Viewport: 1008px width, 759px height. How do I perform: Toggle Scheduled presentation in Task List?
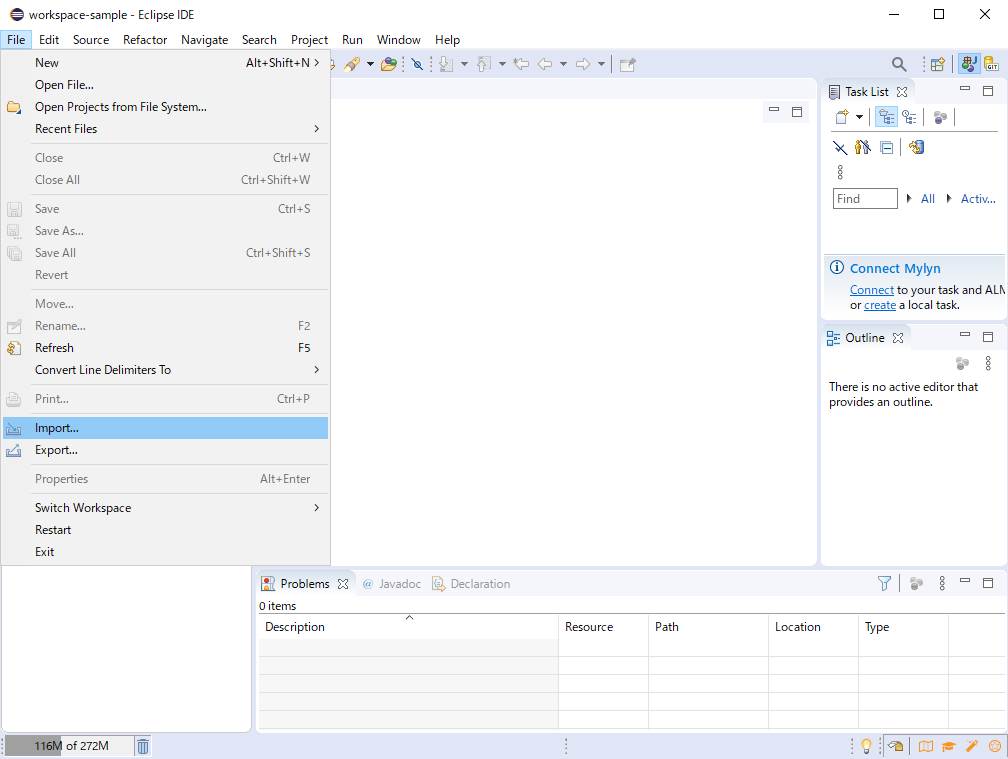[x=909, y=117]
